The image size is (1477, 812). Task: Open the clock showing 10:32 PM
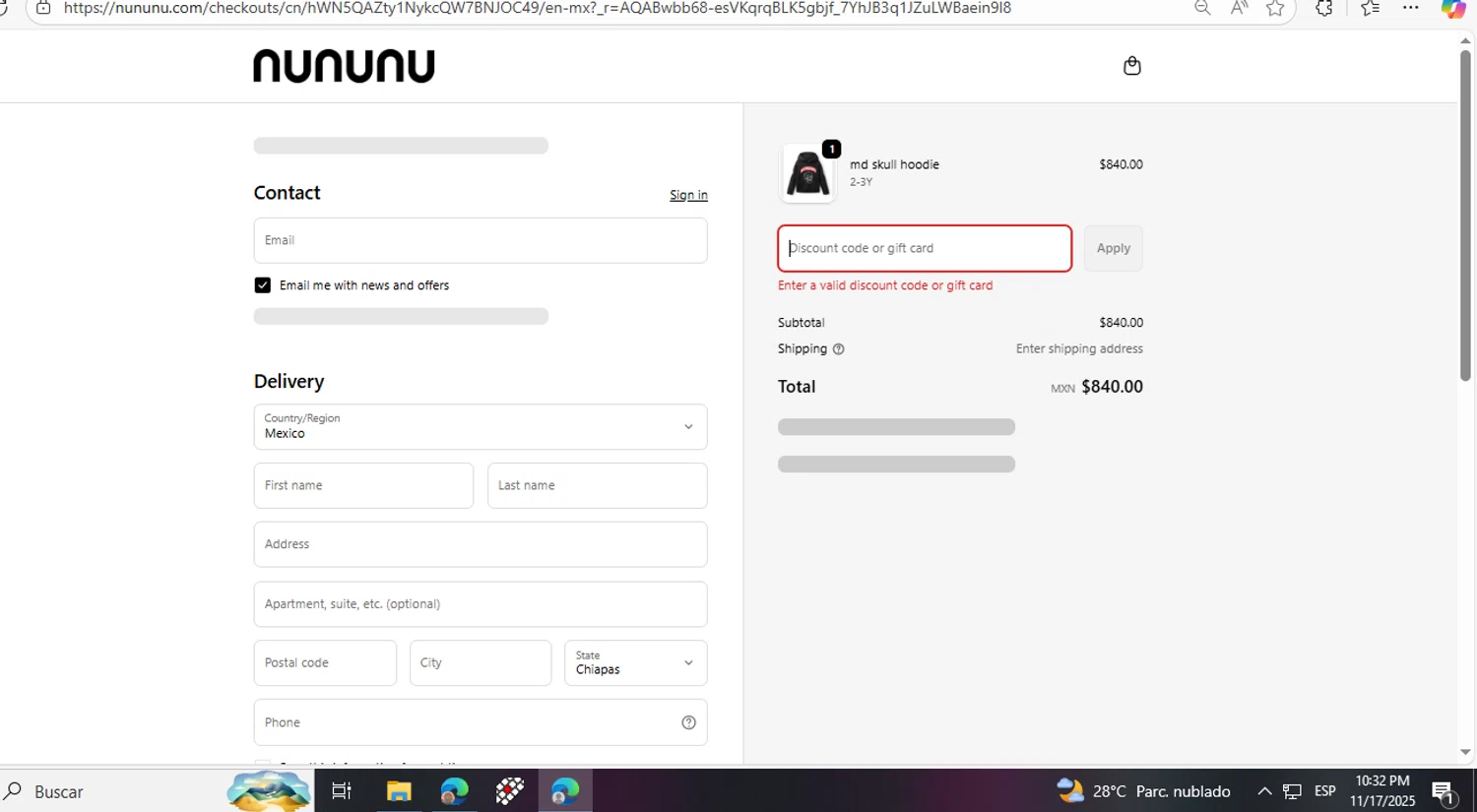coord(1382,791)
